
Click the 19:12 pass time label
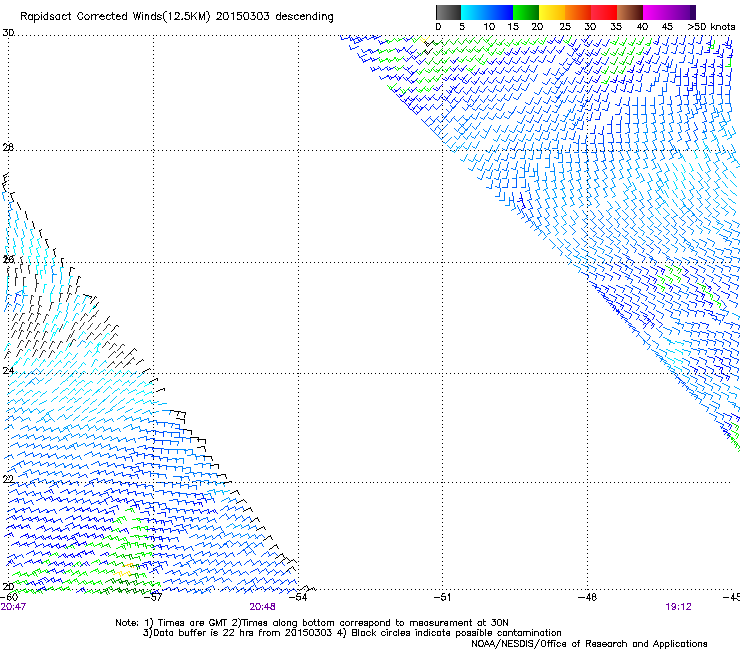coord(678,607)
